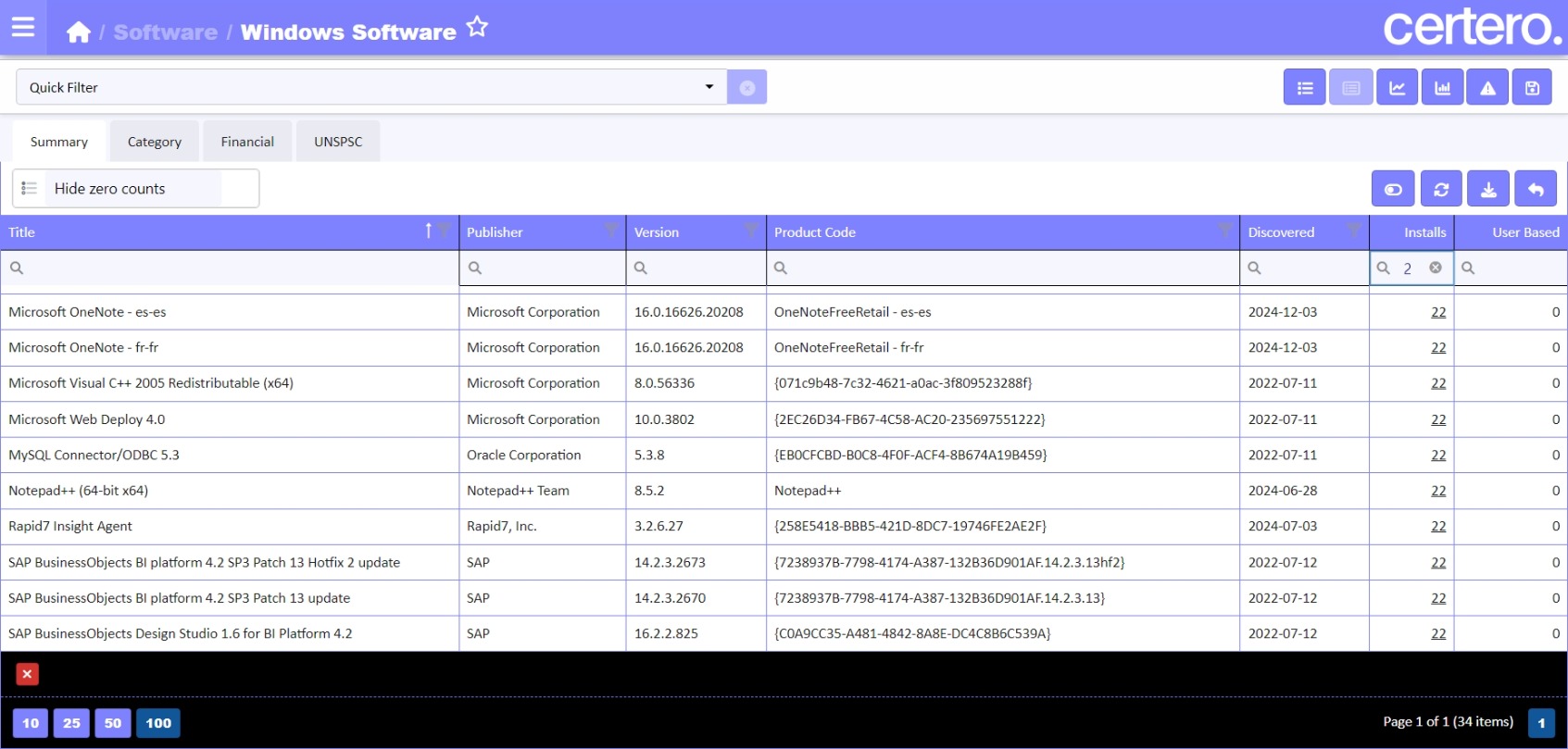Clear the Quick Filter selection
The image size is (1568, 749).
746,87
